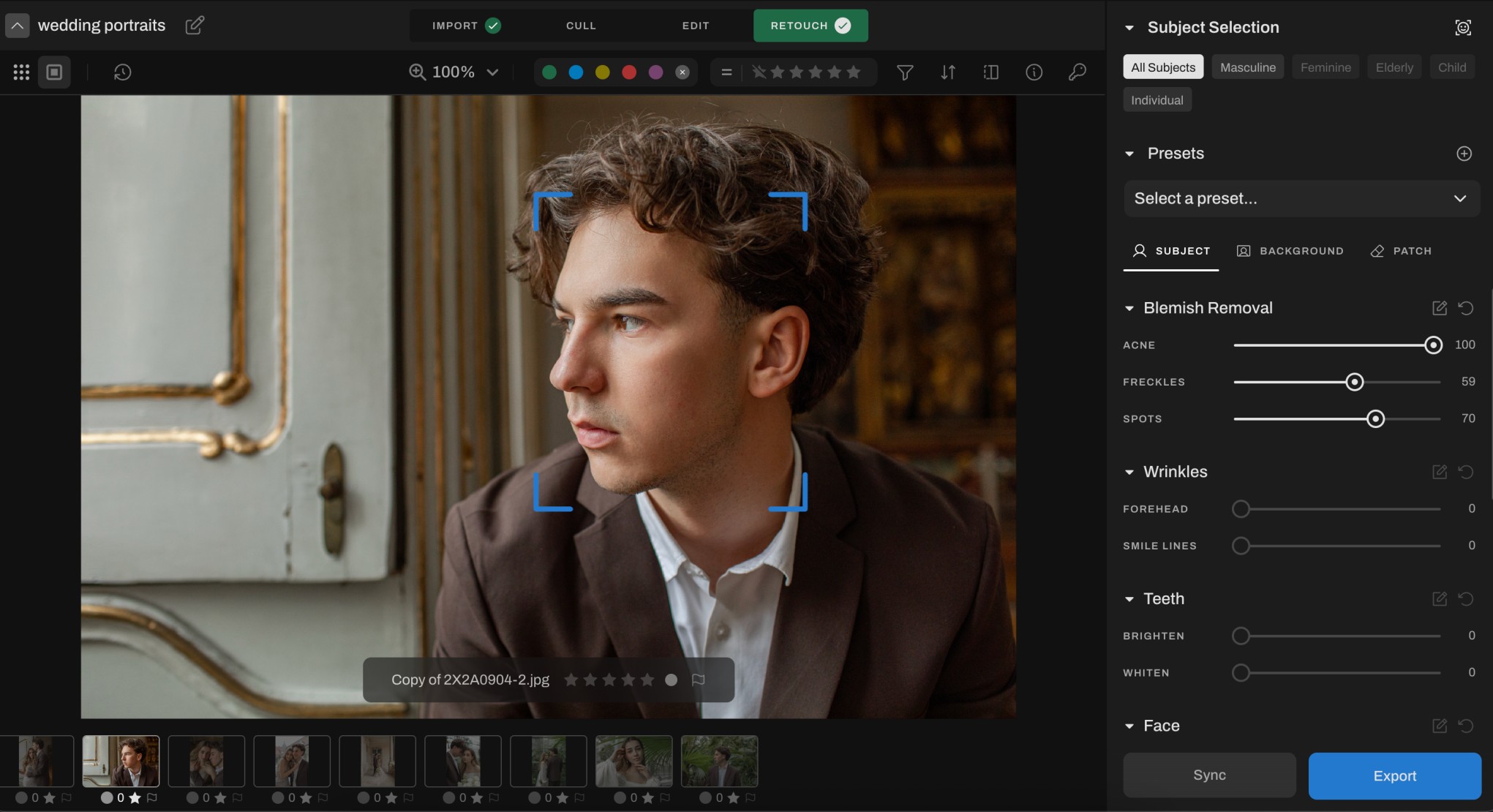
Task: Click the grid view icon
Action: (21, 72)
